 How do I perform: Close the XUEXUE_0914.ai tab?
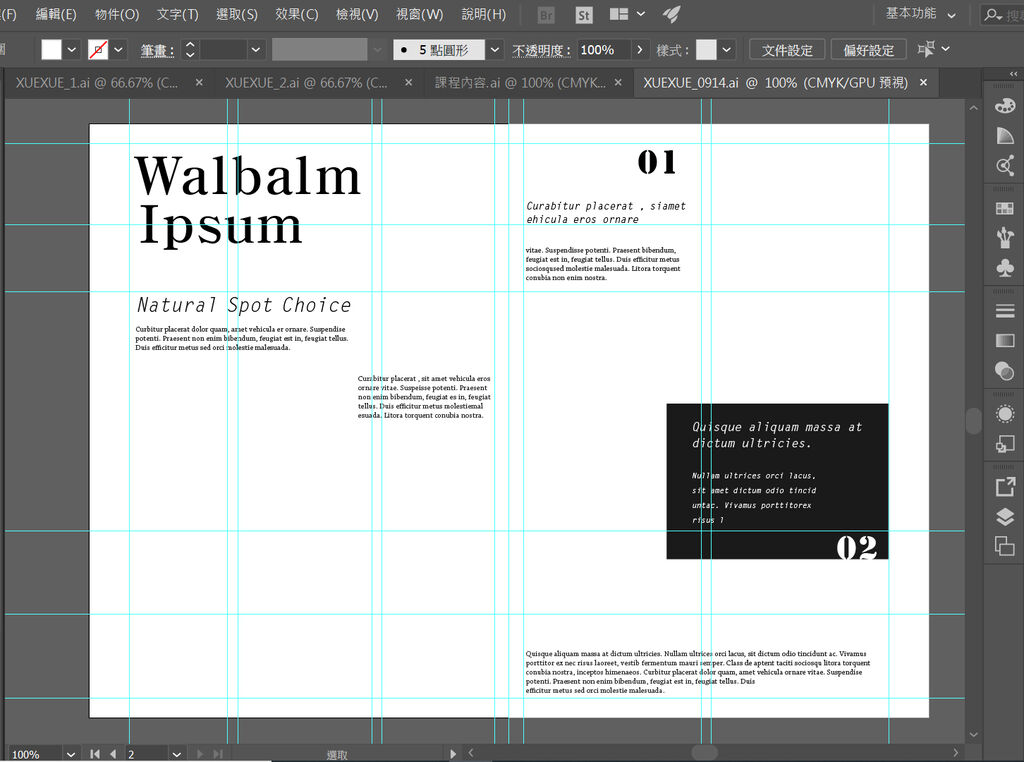click(923, 82)
